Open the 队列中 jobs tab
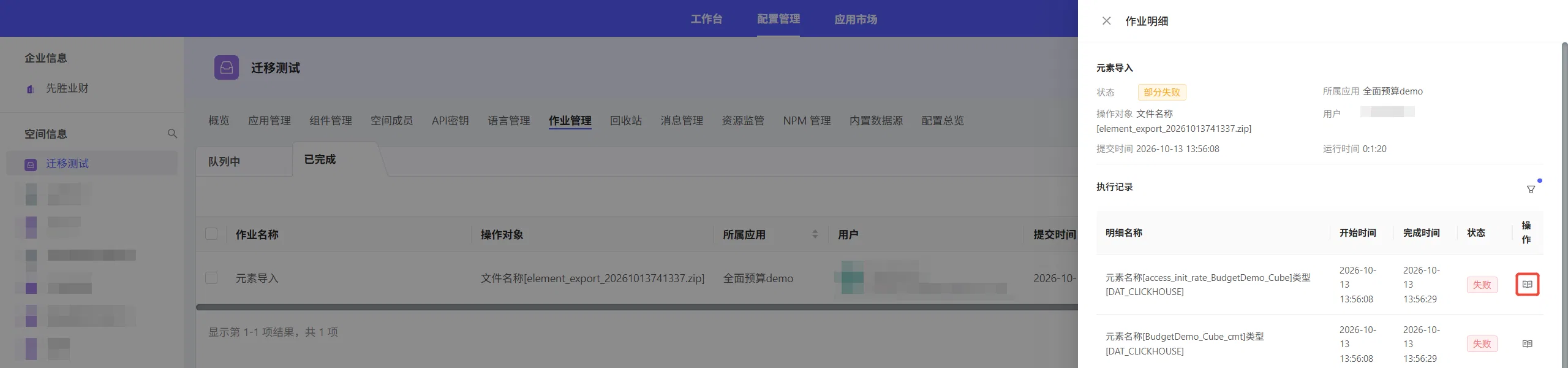This screenshot has height=368, width=1568. pos(224,161)
